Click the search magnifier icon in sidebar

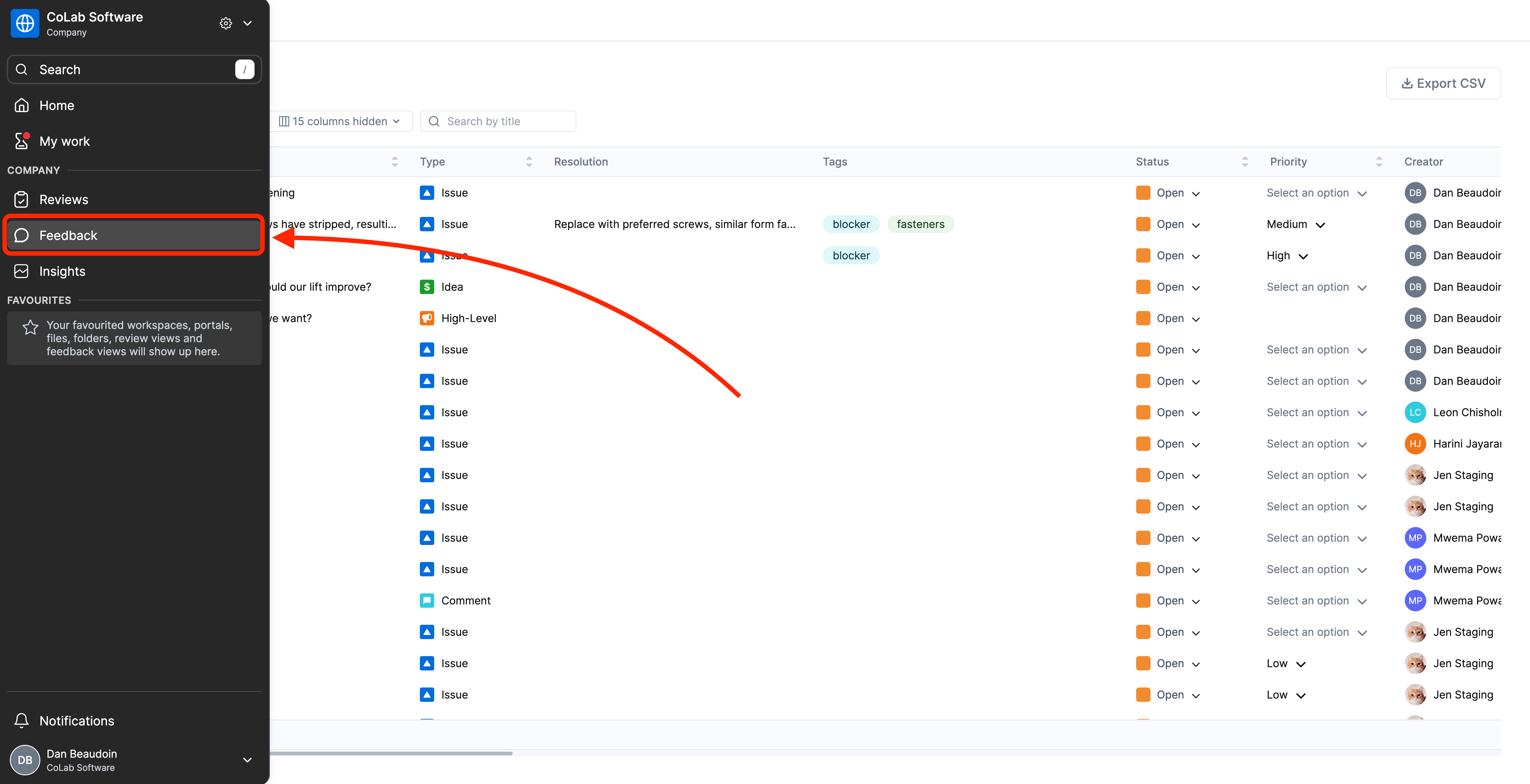(x=22, y=70)
